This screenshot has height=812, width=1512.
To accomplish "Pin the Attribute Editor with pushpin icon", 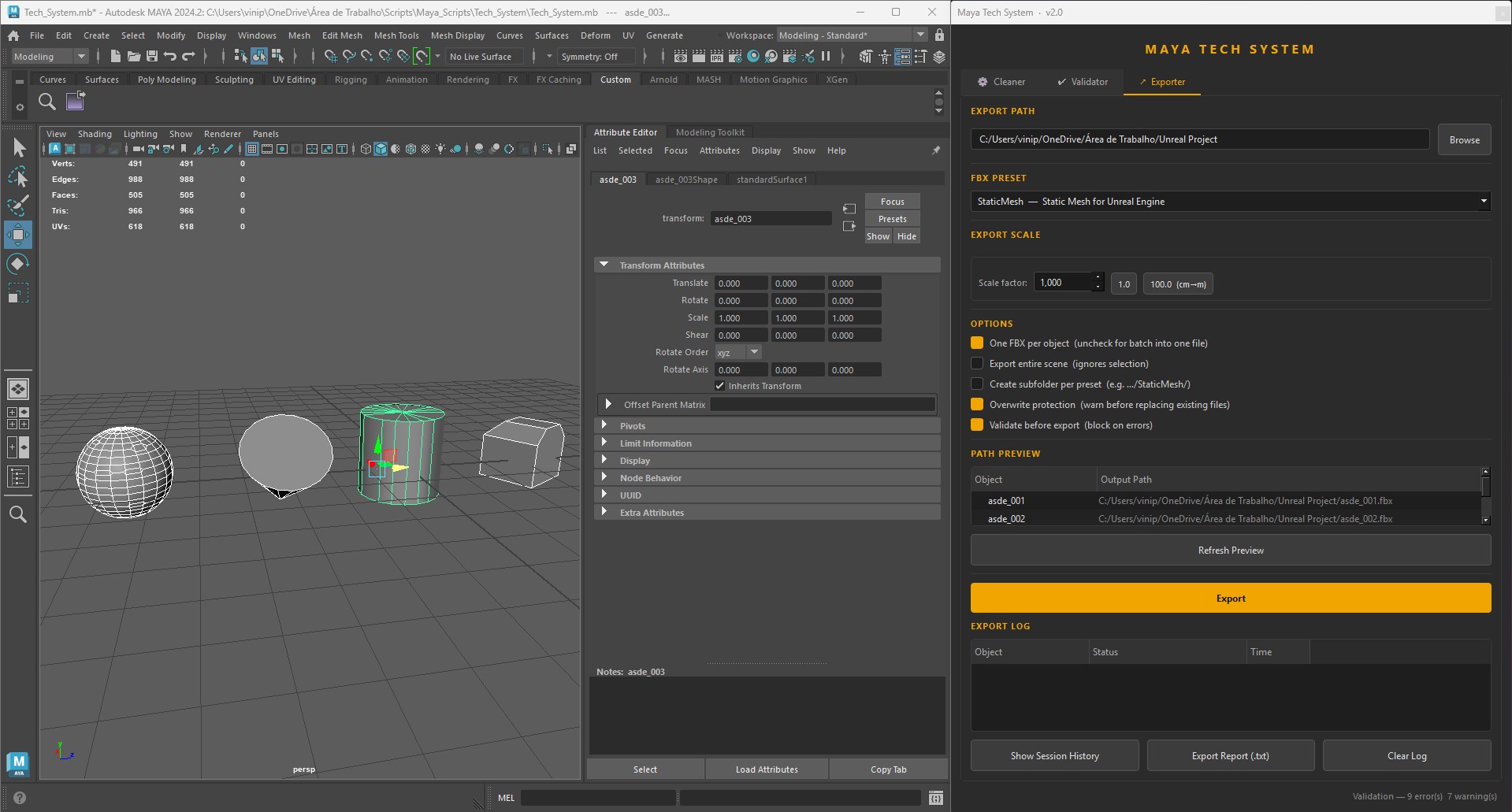I will [x=936, y=150].
